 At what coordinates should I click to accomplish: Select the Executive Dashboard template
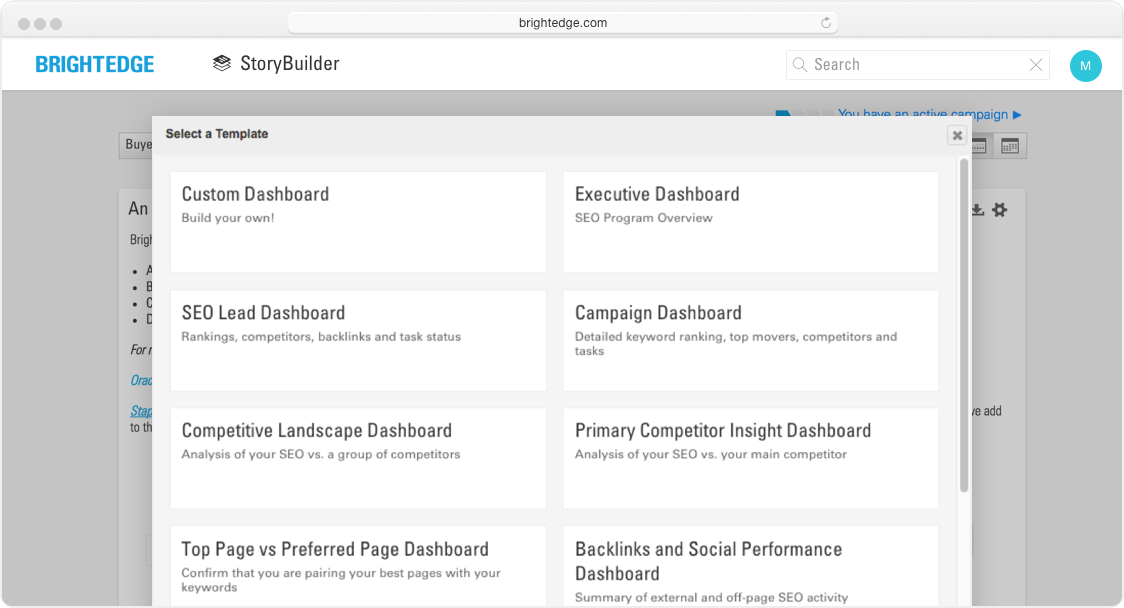point(750,221)
